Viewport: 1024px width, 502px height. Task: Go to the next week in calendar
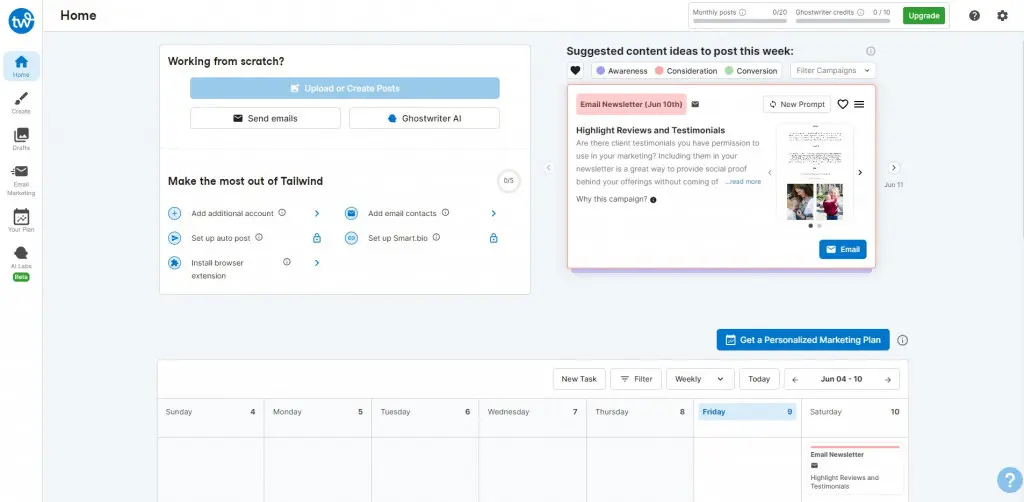(x=888, y=379)
